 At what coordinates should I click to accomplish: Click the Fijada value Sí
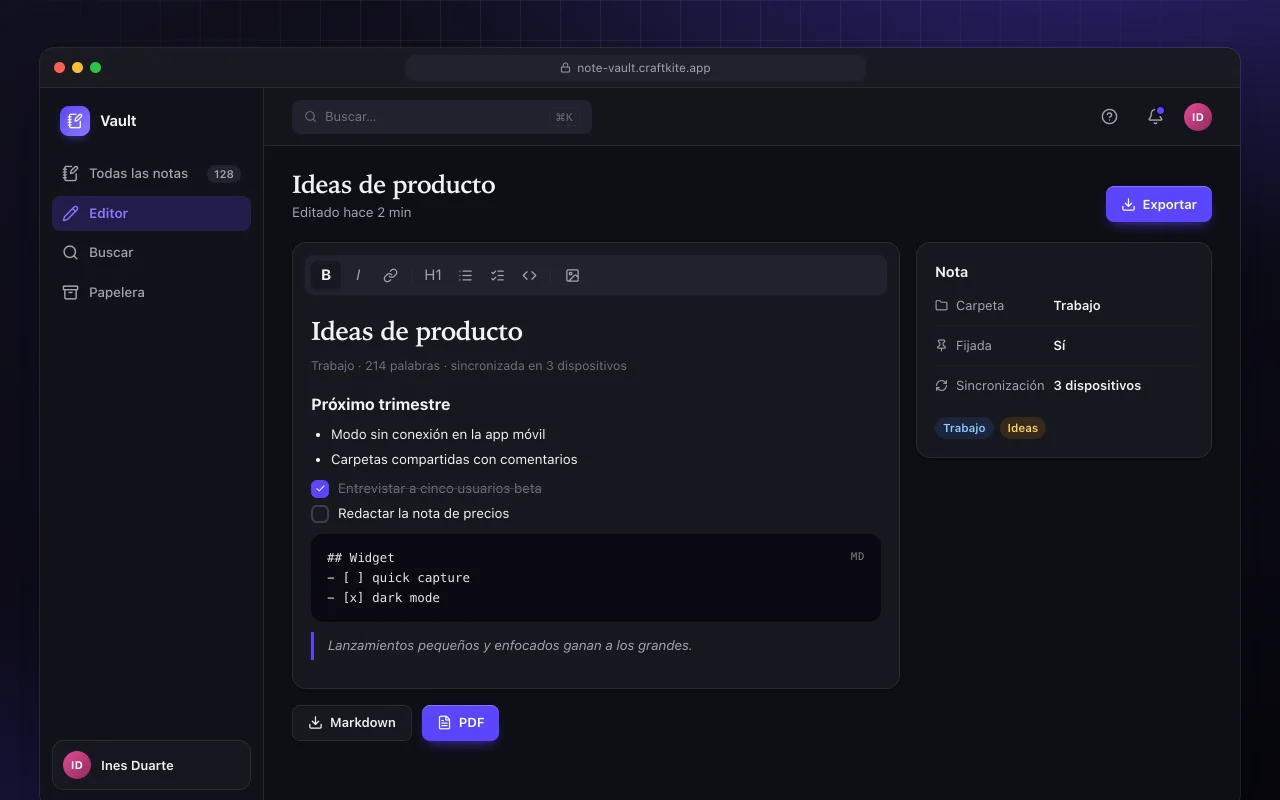coord(1060,345)
